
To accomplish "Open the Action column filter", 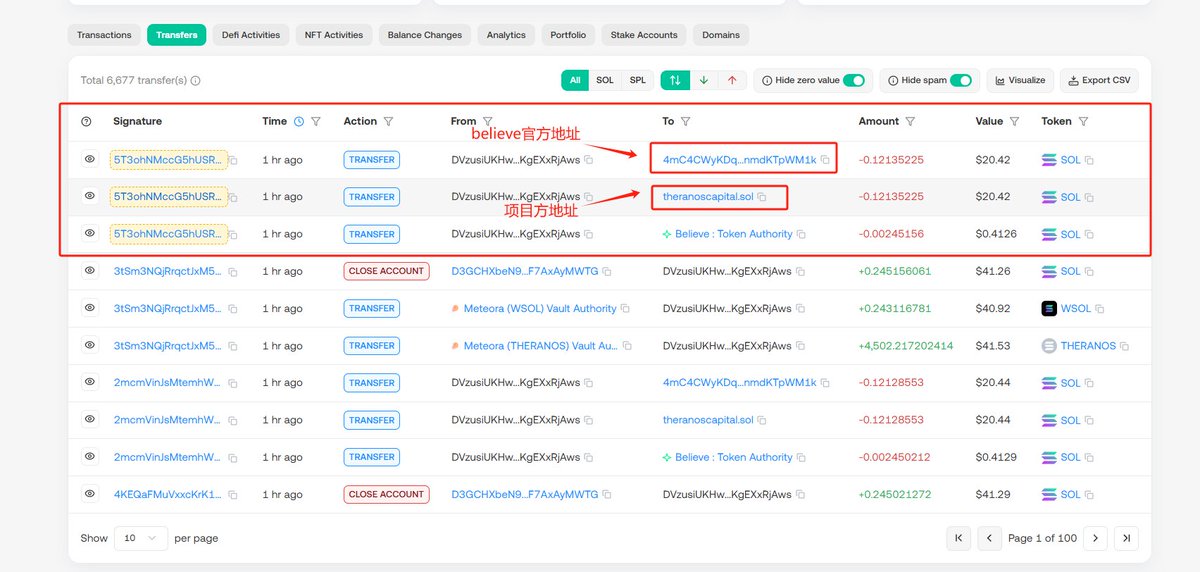I will [x=388, y=122].
